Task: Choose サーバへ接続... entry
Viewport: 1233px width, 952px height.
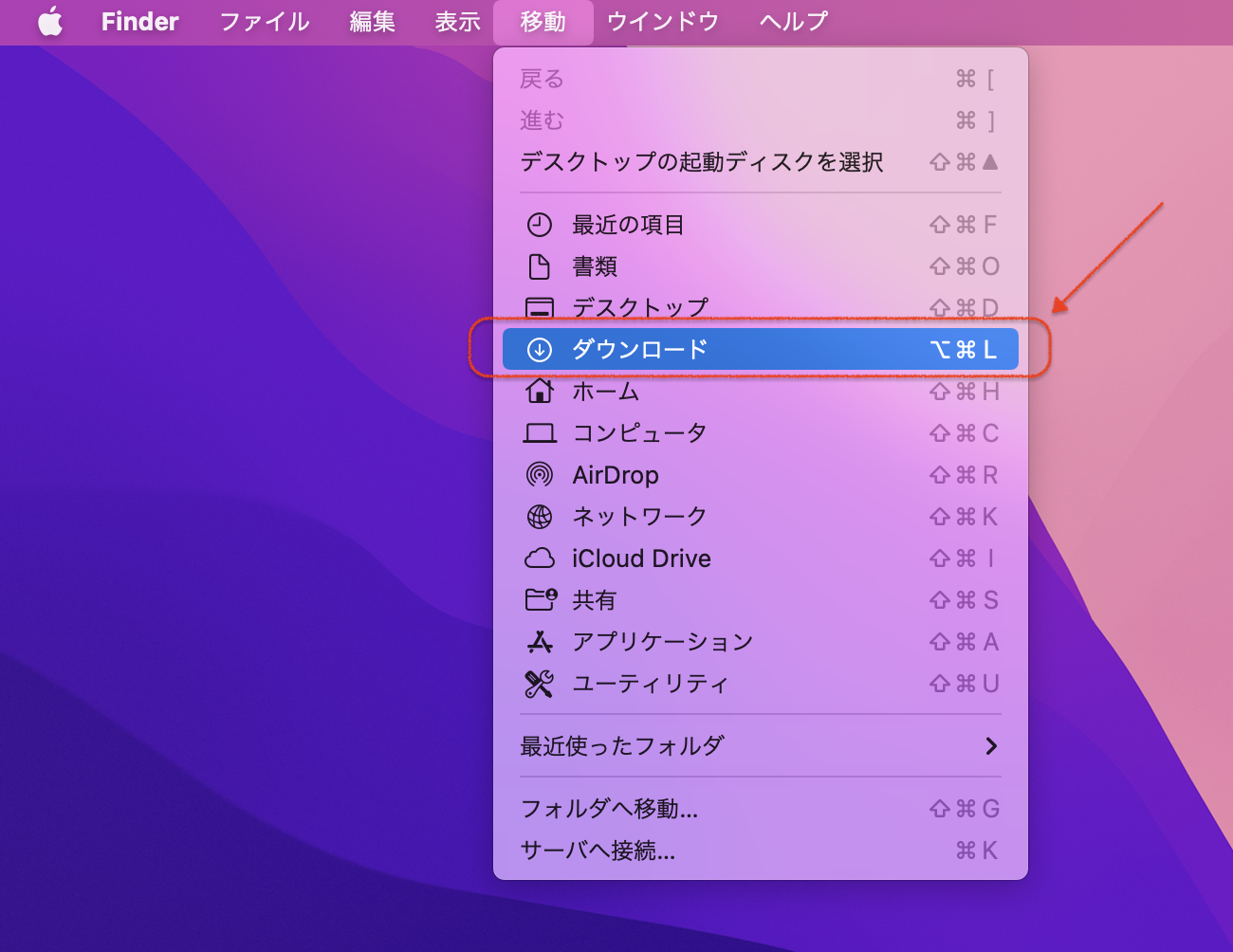Action: pos(760,851)
